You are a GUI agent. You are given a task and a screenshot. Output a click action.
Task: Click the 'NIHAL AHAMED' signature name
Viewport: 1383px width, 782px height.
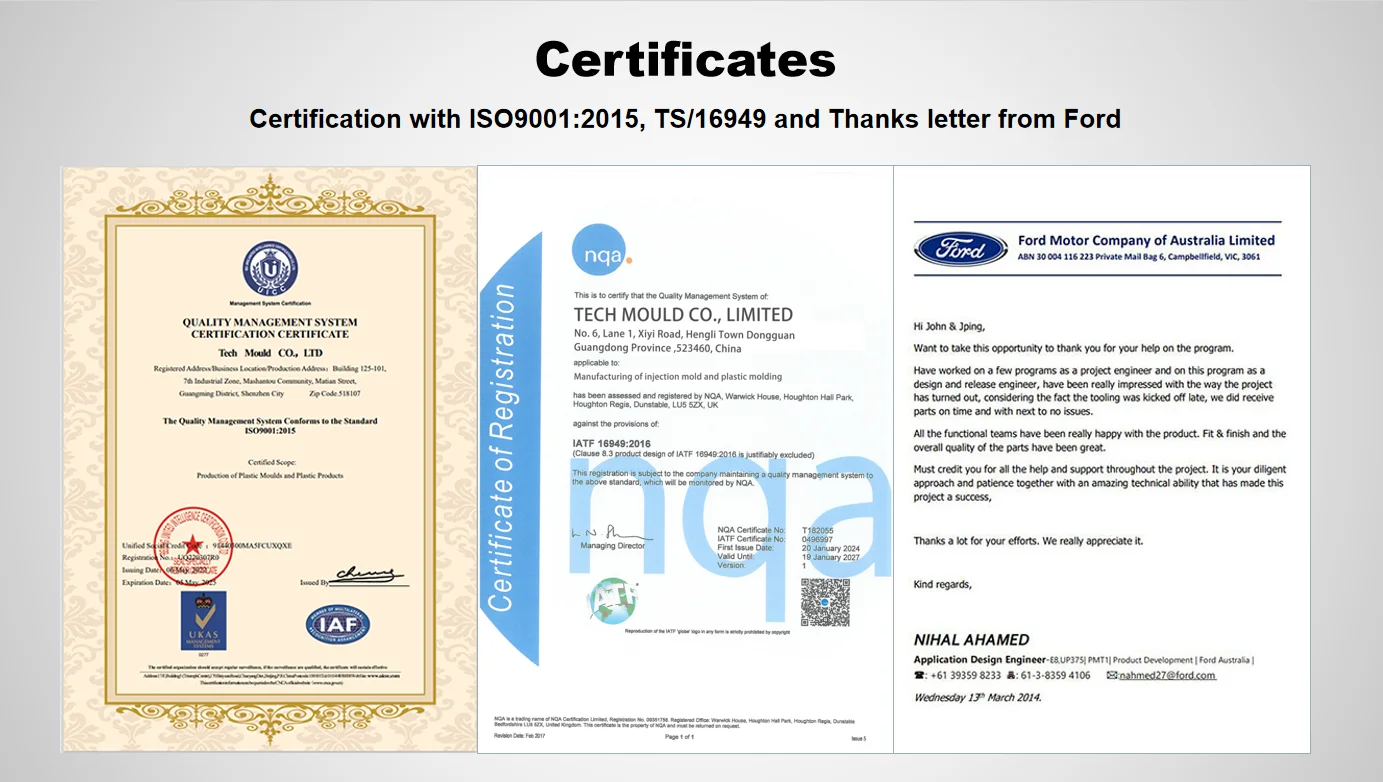(x=971, y=640)
